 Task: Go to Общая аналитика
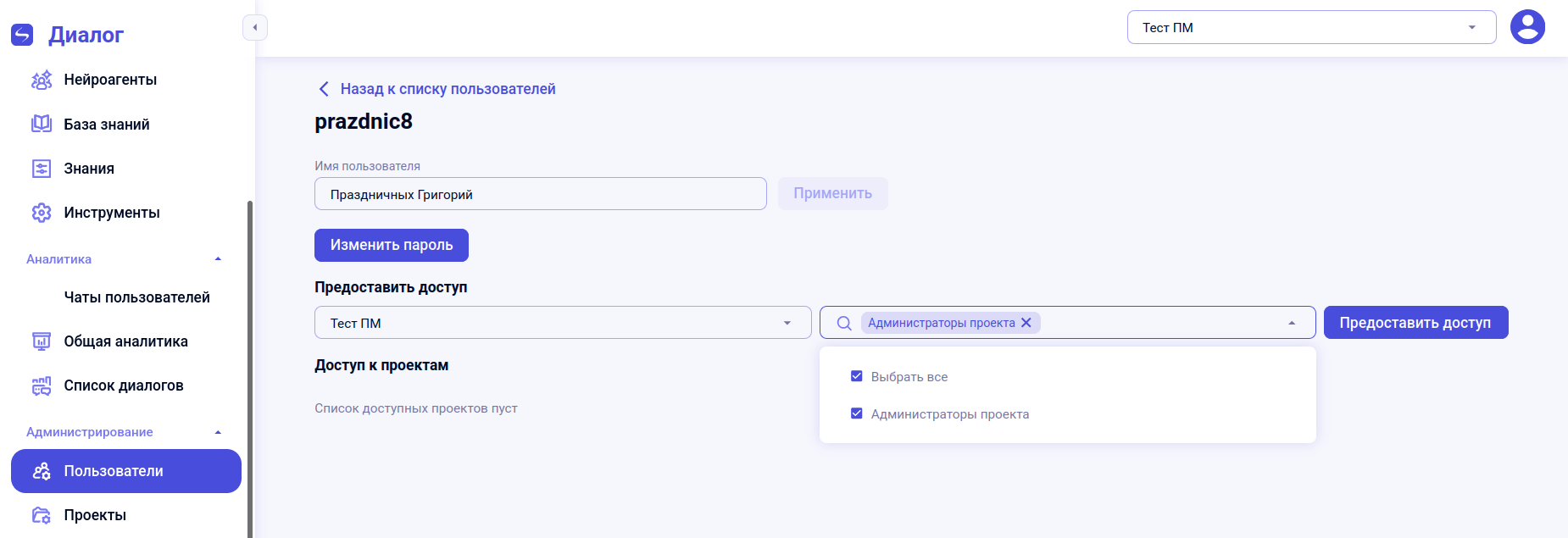[126, 341]
